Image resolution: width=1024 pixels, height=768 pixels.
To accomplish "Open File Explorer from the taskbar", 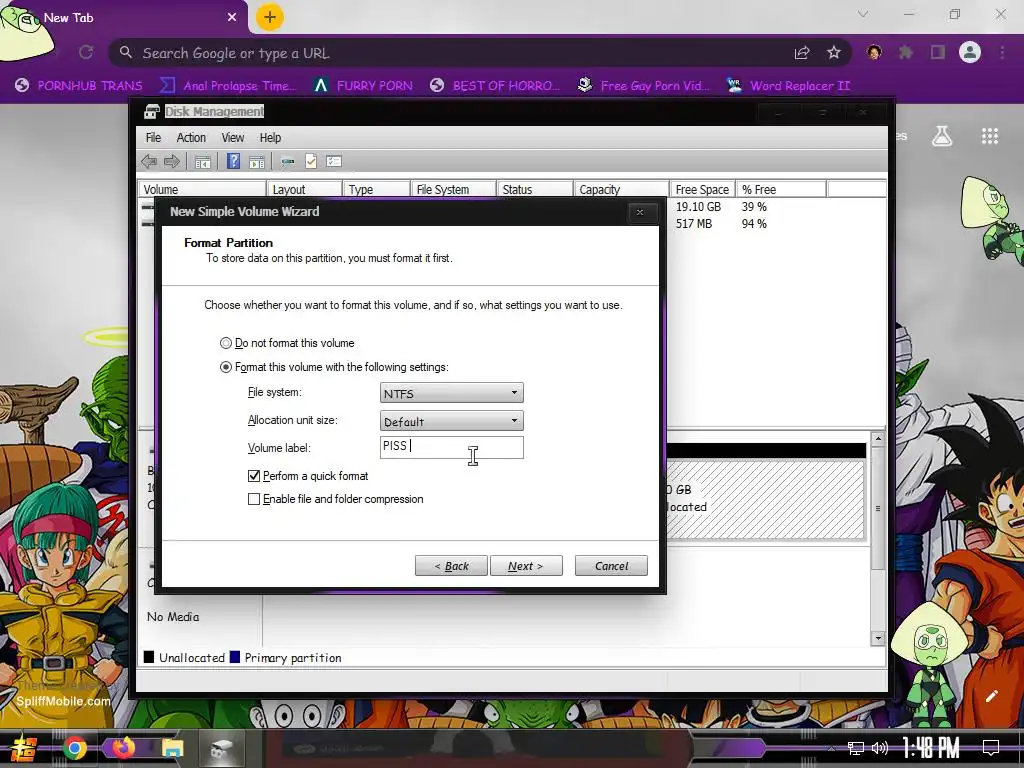I will 172,748.
